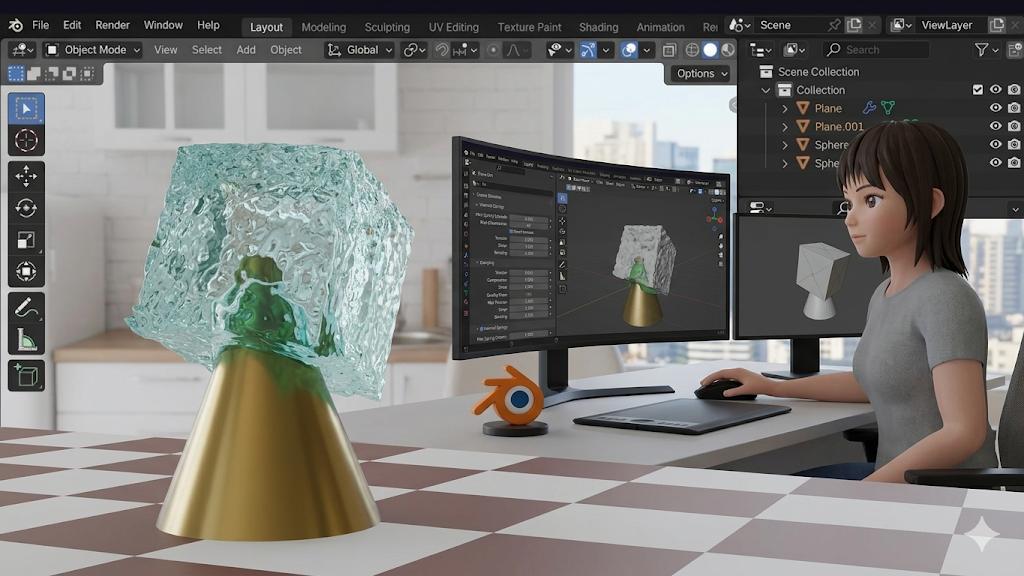Open the Render menu
This screenshot has width=1024, height=576.
click(112, 25)
